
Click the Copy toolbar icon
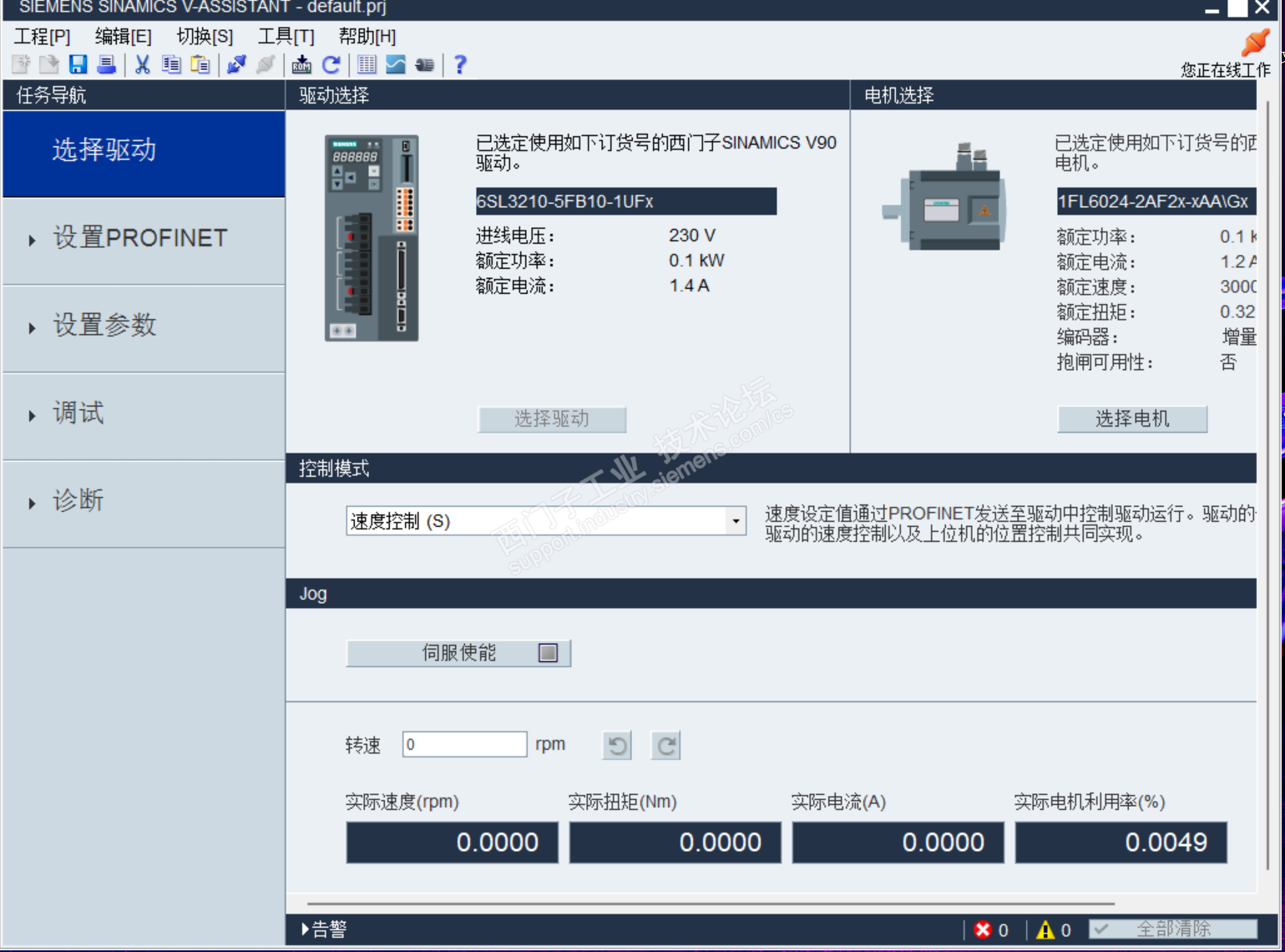pyautogui.click(x=171, y=64)
